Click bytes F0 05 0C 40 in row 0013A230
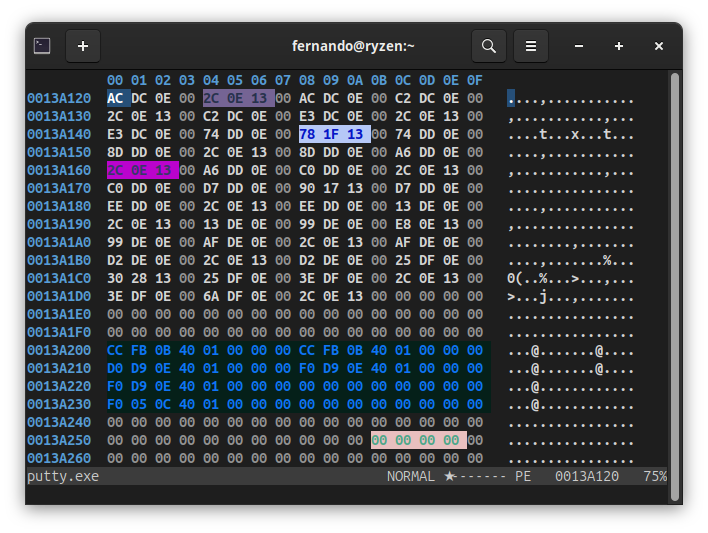This screenshot has height=533, width=708. coord(151,404)
